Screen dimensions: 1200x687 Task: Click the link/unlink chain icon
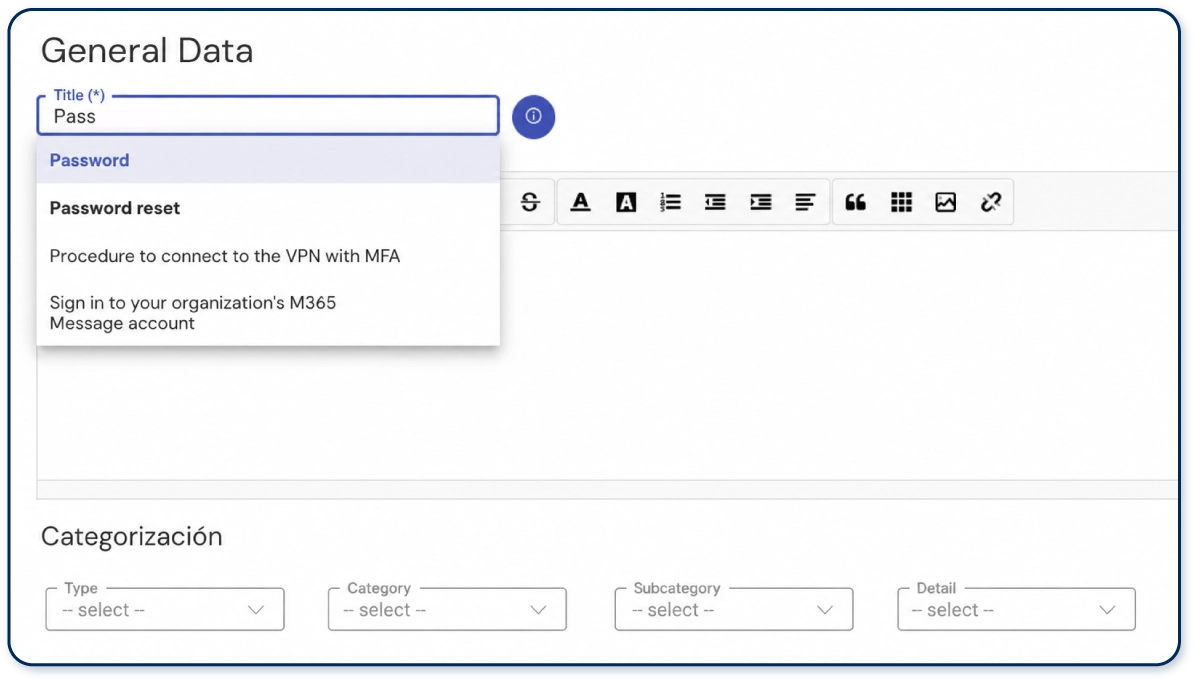[x=991, y=202]
